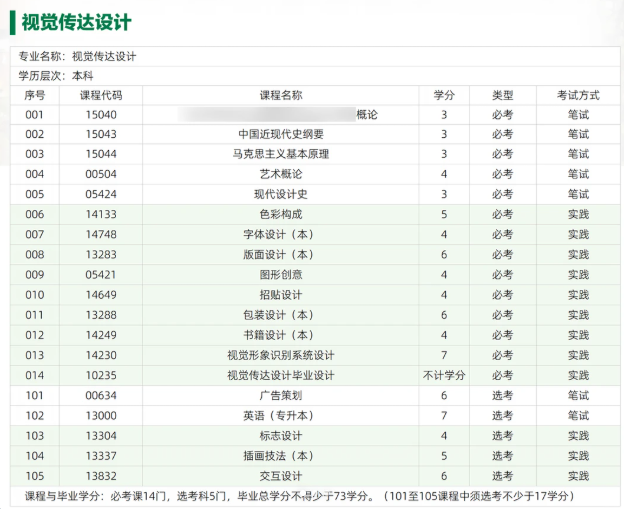Select course code 14230

[x=101, y=355]
